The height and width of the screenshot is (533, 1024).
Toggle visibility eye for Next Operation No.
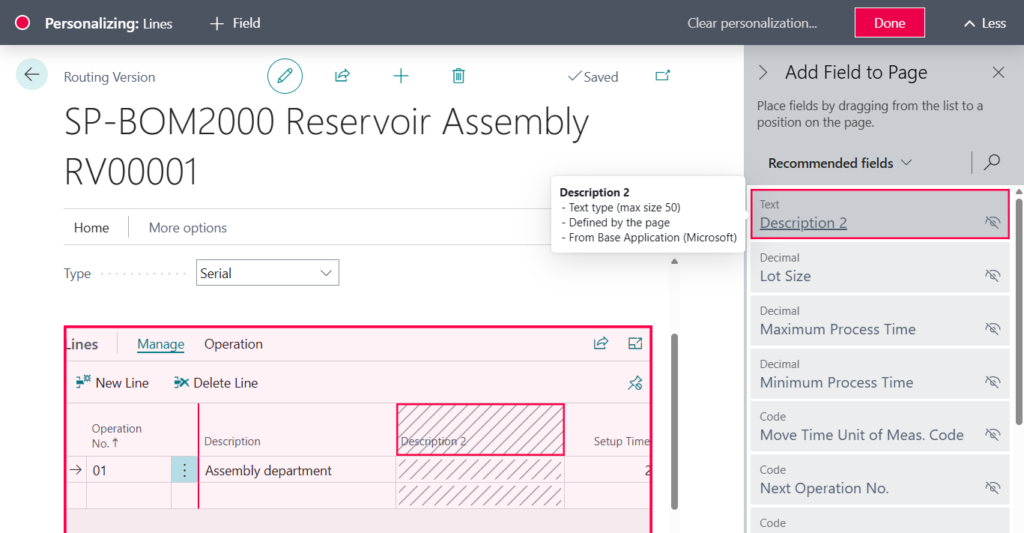pyautogui.click(x=992, y=488)
